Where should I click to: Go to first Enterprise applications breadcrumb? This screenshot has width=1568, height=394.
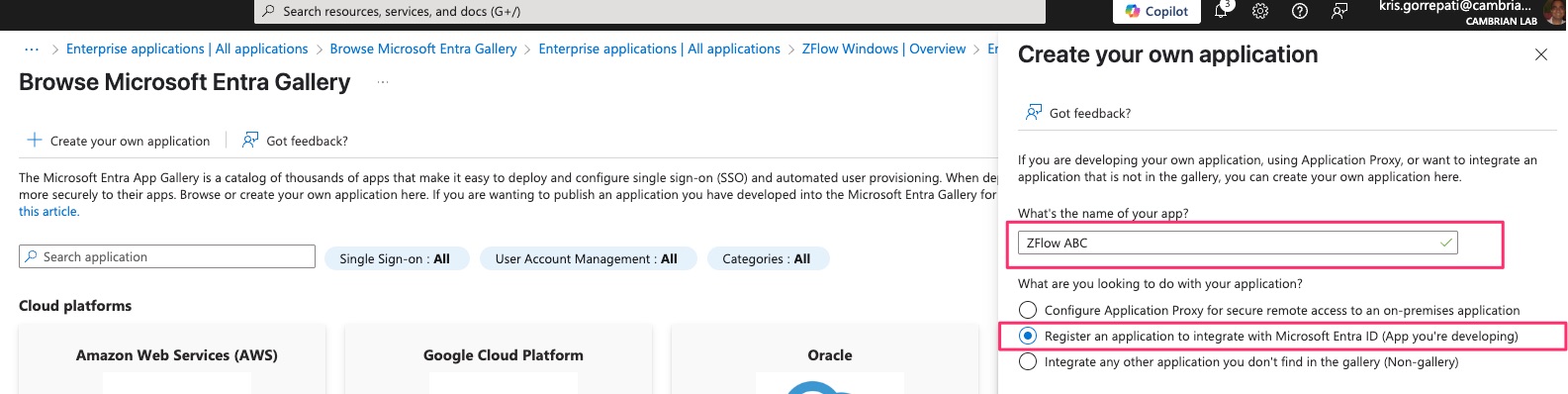tap(187, 49)
